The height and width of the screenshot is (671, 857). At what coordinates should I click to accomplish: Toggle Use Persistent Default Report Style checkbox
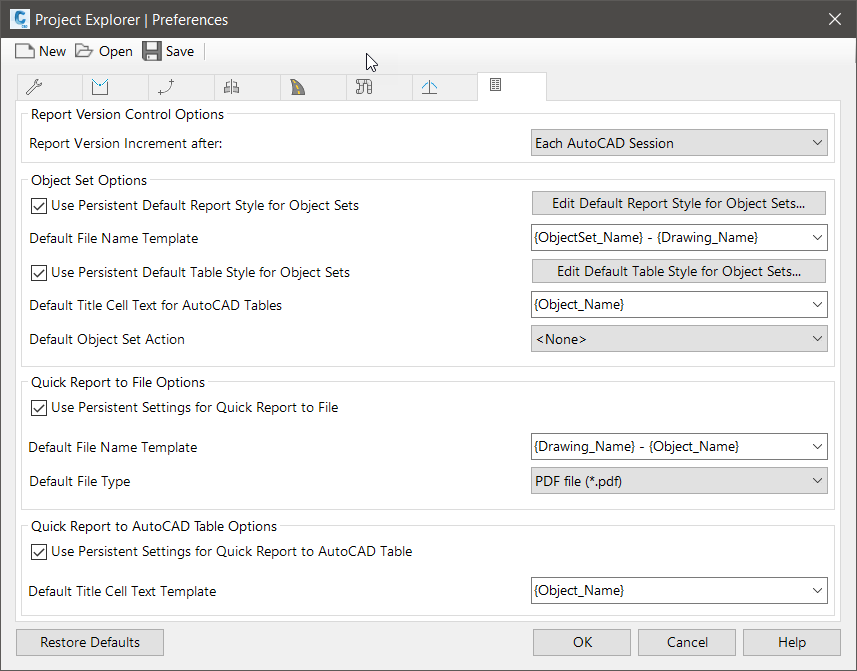[39, 206]
